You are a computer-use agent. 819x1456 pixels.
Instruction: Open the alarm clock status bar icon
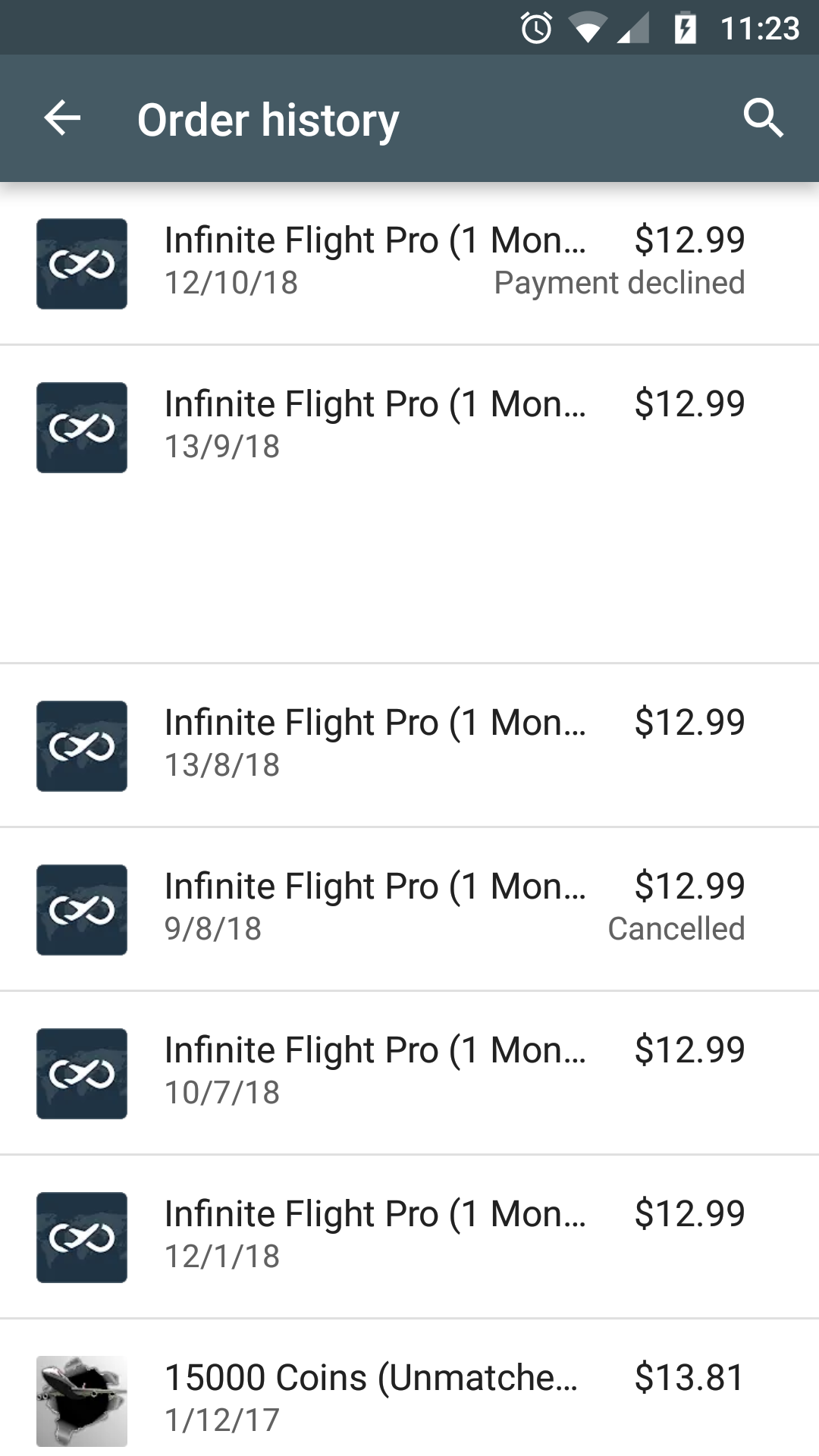tap(536, 29)
